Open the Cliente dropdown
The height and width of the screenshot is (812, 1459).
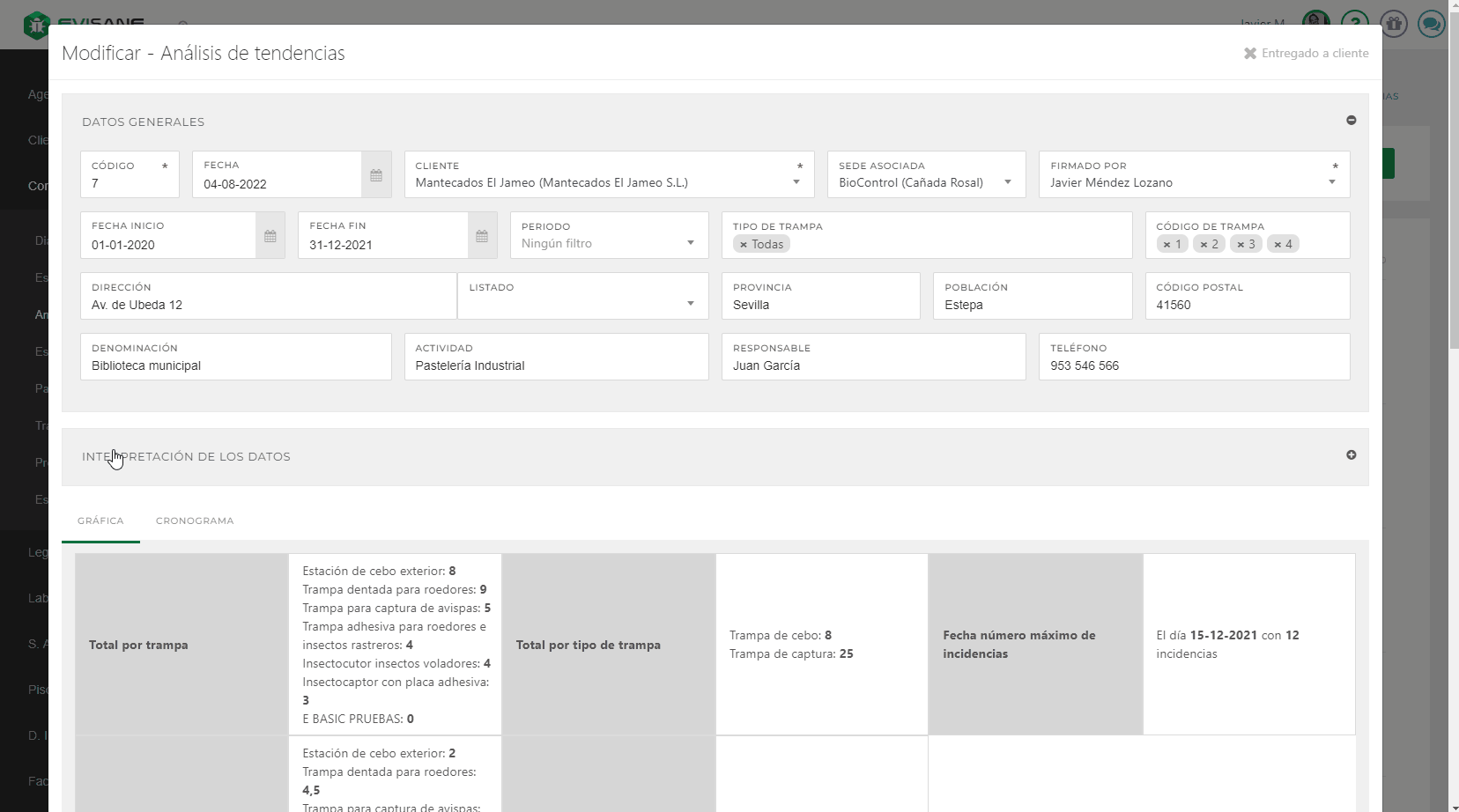[796, 182]
